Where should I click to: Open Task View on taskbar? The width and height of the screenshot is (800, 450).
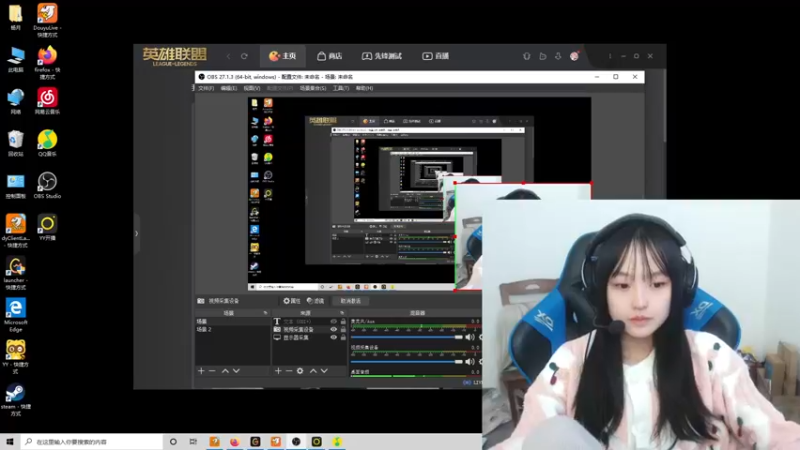(x=193, y=442)
